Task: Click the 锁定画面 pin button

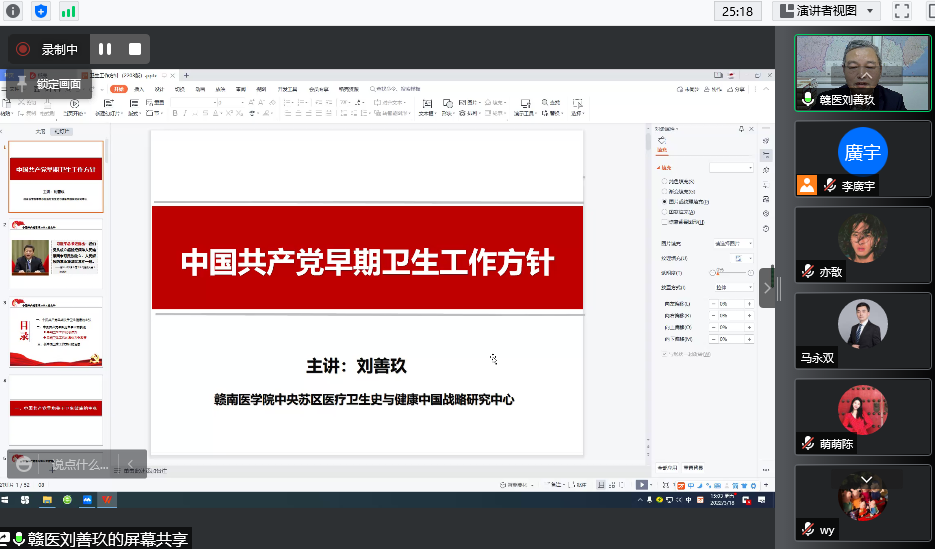Action: pyautogui.click(x=50, y=84)
